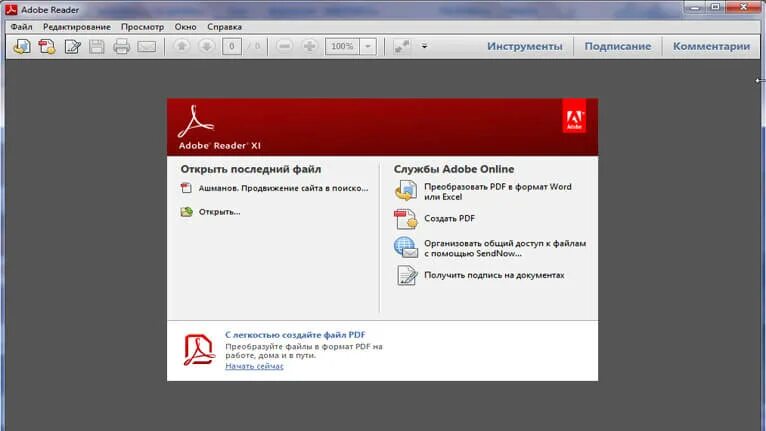Click Организовать общий доступ с помощью SendNow

pyautogui.click(x=505, y=248)
